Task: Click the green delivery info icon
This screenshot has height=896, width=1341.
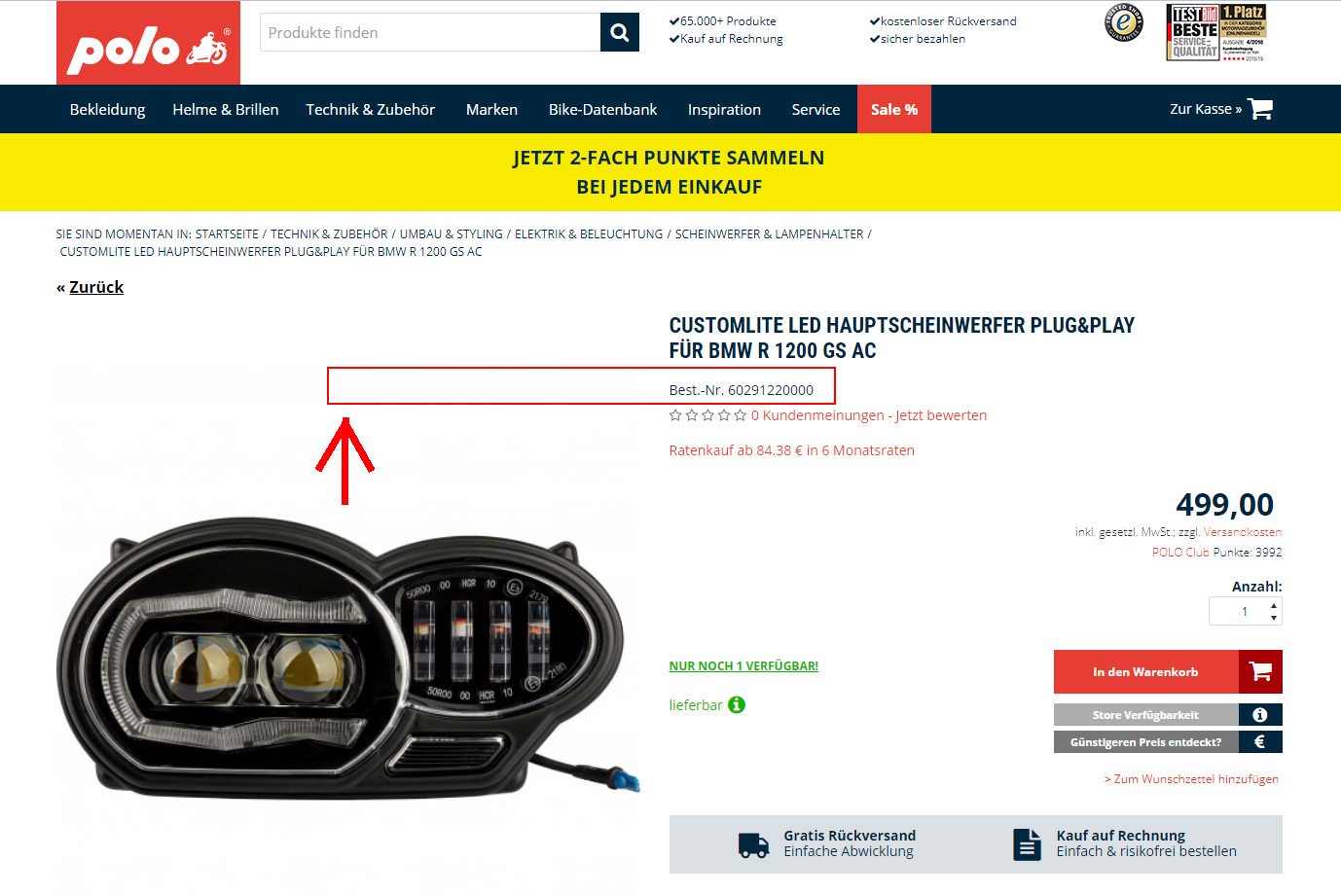Action: tap(737, 704)
